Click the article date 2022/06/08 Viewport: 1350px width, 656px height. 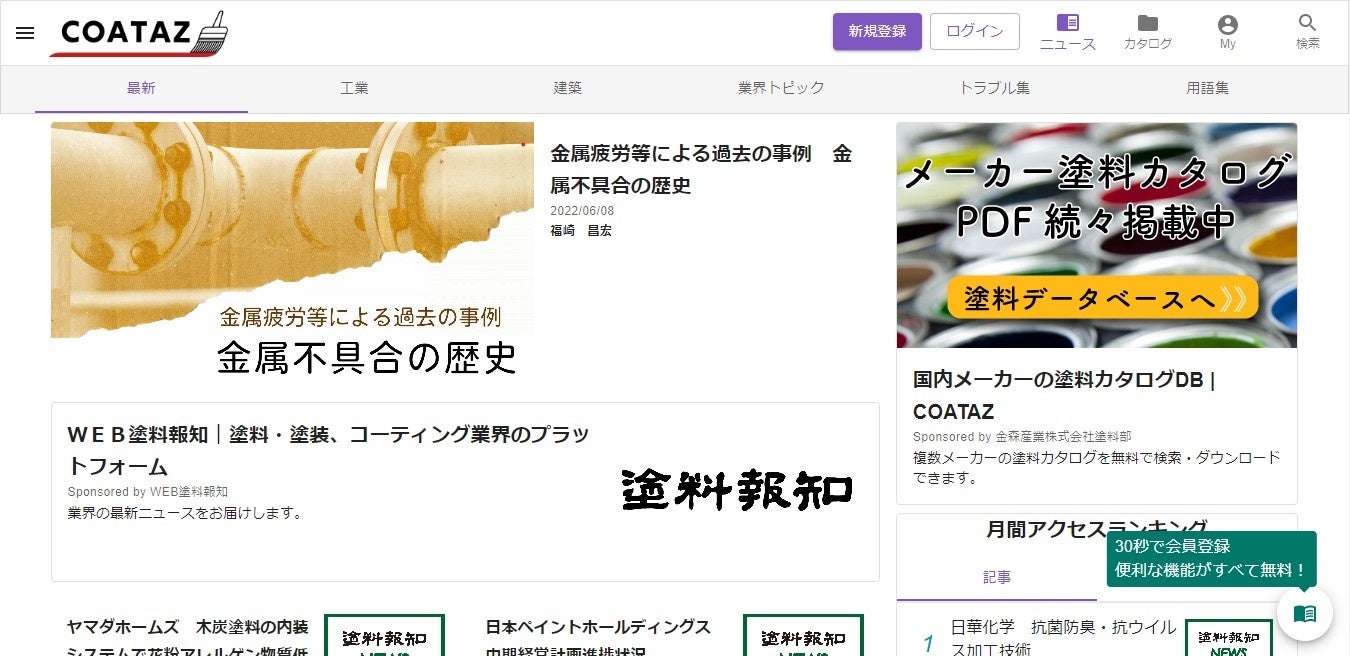point(582,211)
